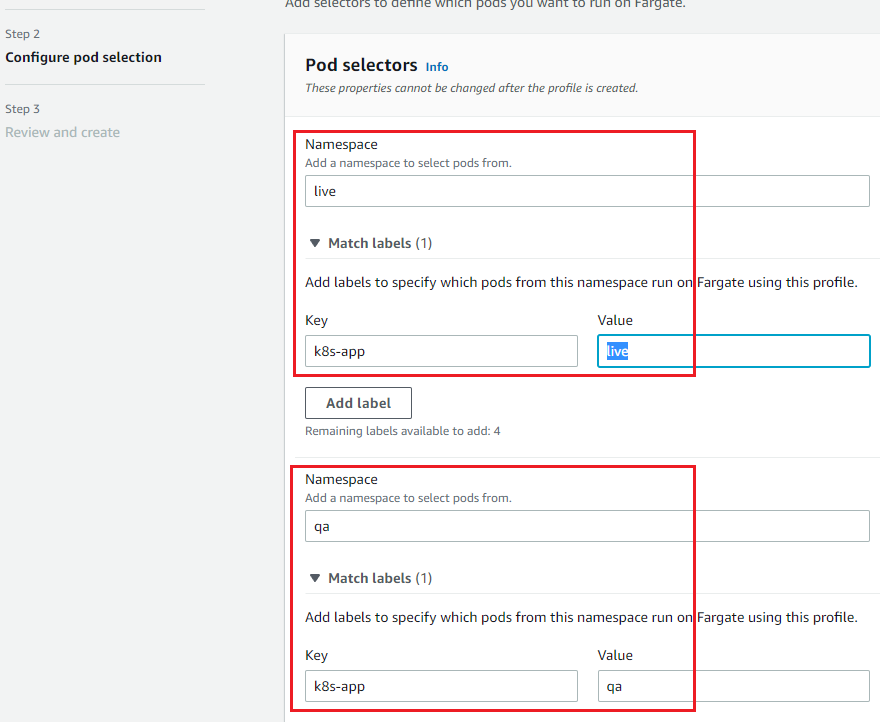The image size is (880, 722).
Task: Click the Pod selectors heading
Action: tap(361, 65)
